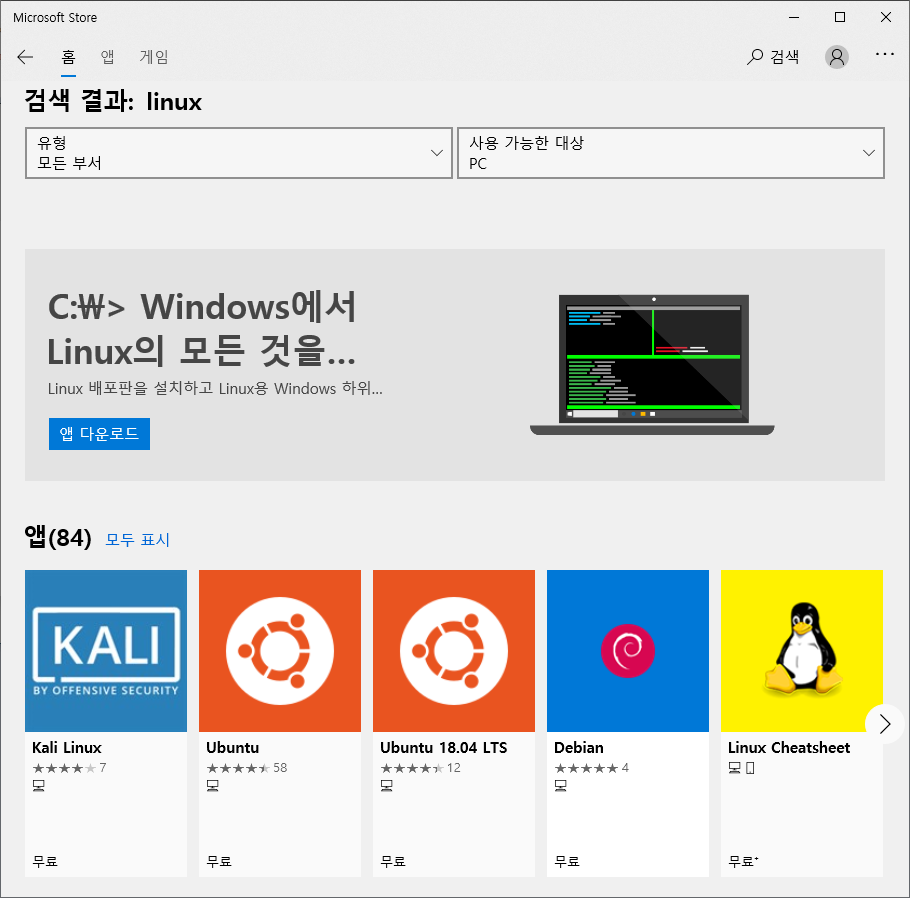The height and width of the screenshot is (898, 910).
Task: Switch to the 게임 tab
Action: tap(154, 57)
